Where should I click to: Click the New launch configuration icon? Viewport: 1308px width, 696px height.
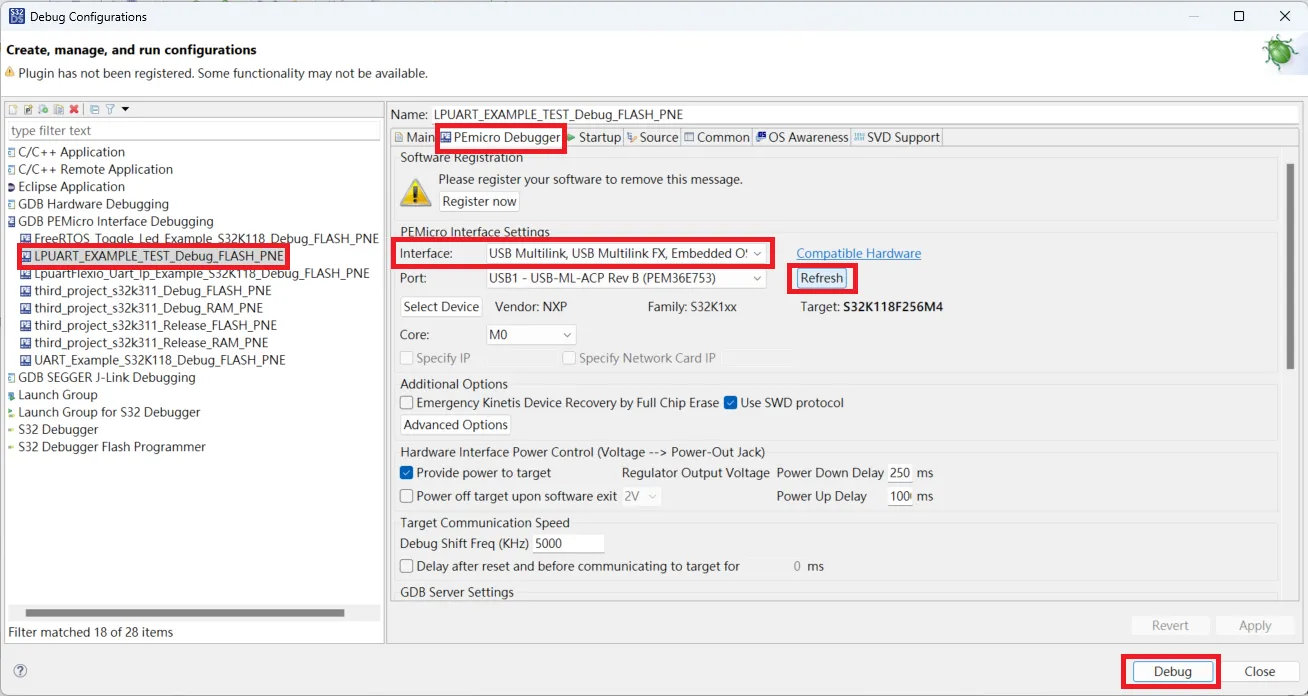point(13,109)
